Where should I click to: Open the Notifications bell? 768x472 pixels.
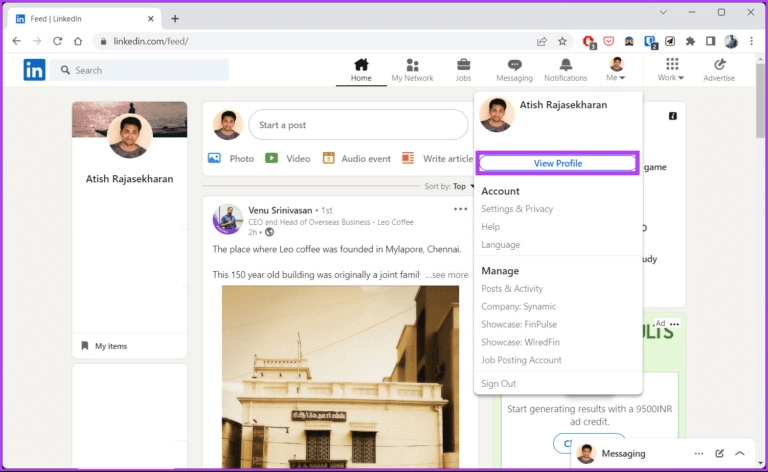point(565,70)
